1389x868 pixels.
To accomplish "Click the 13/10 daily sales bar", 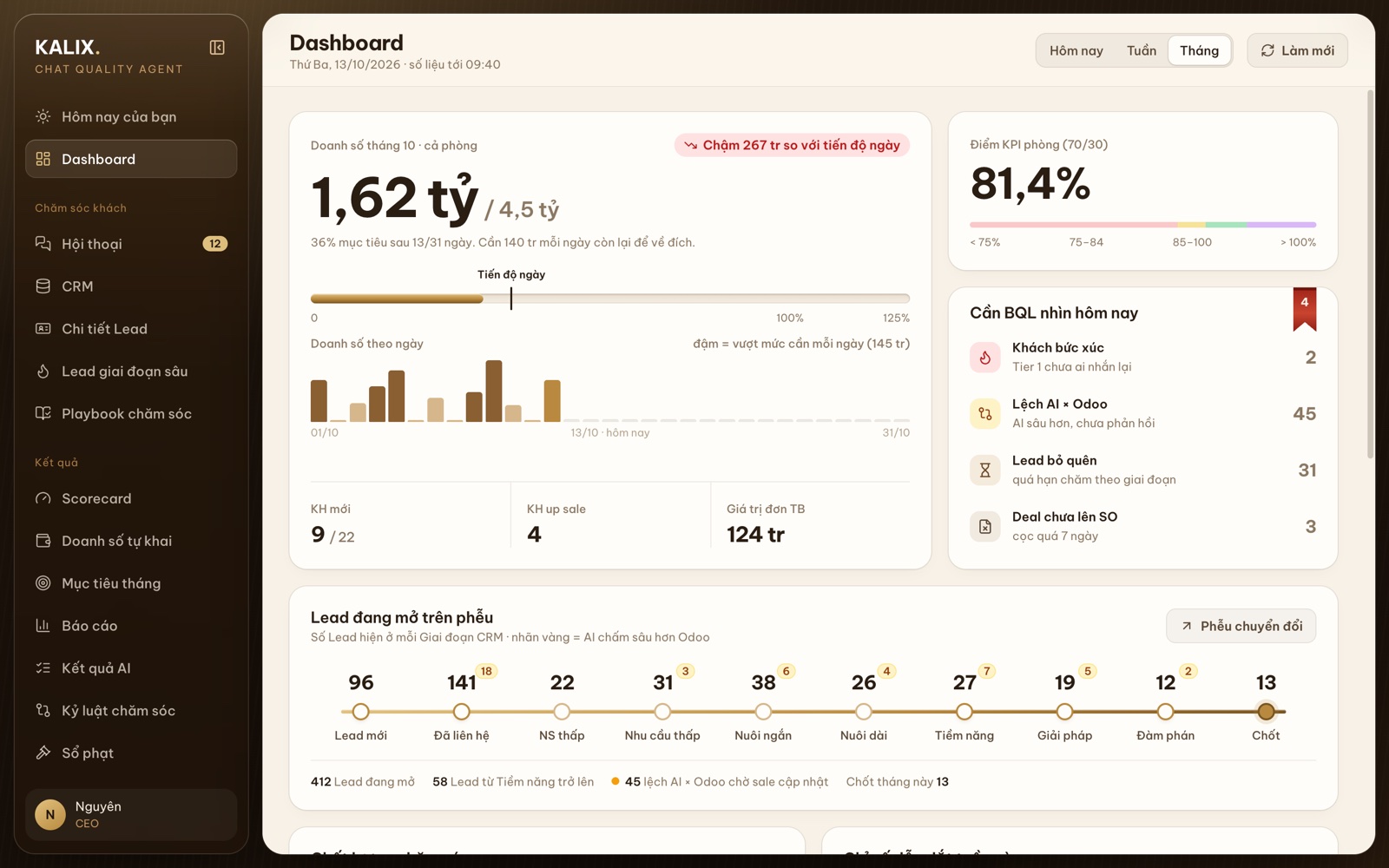I will (552, 400).
